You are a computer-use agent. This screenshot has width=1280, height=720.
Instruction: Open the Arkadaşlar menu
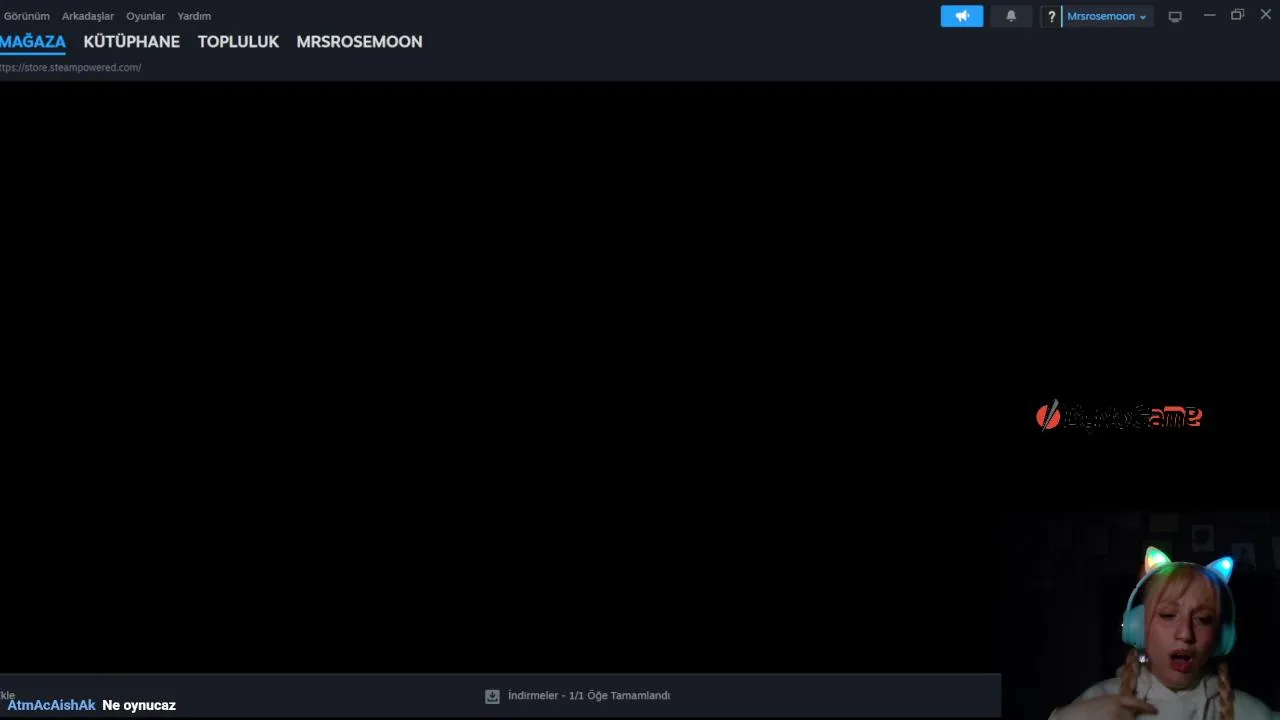coord(88,16)
